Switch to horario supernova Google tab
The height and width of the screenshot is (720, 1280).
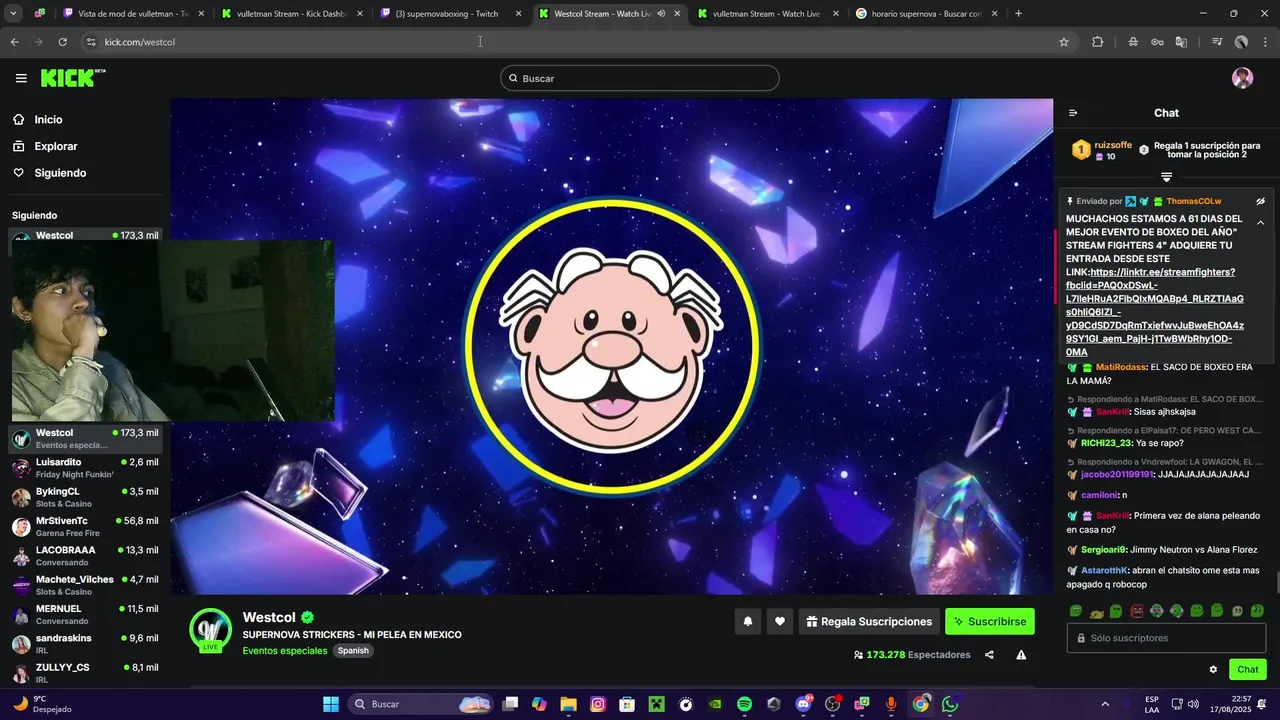point(926,14)
